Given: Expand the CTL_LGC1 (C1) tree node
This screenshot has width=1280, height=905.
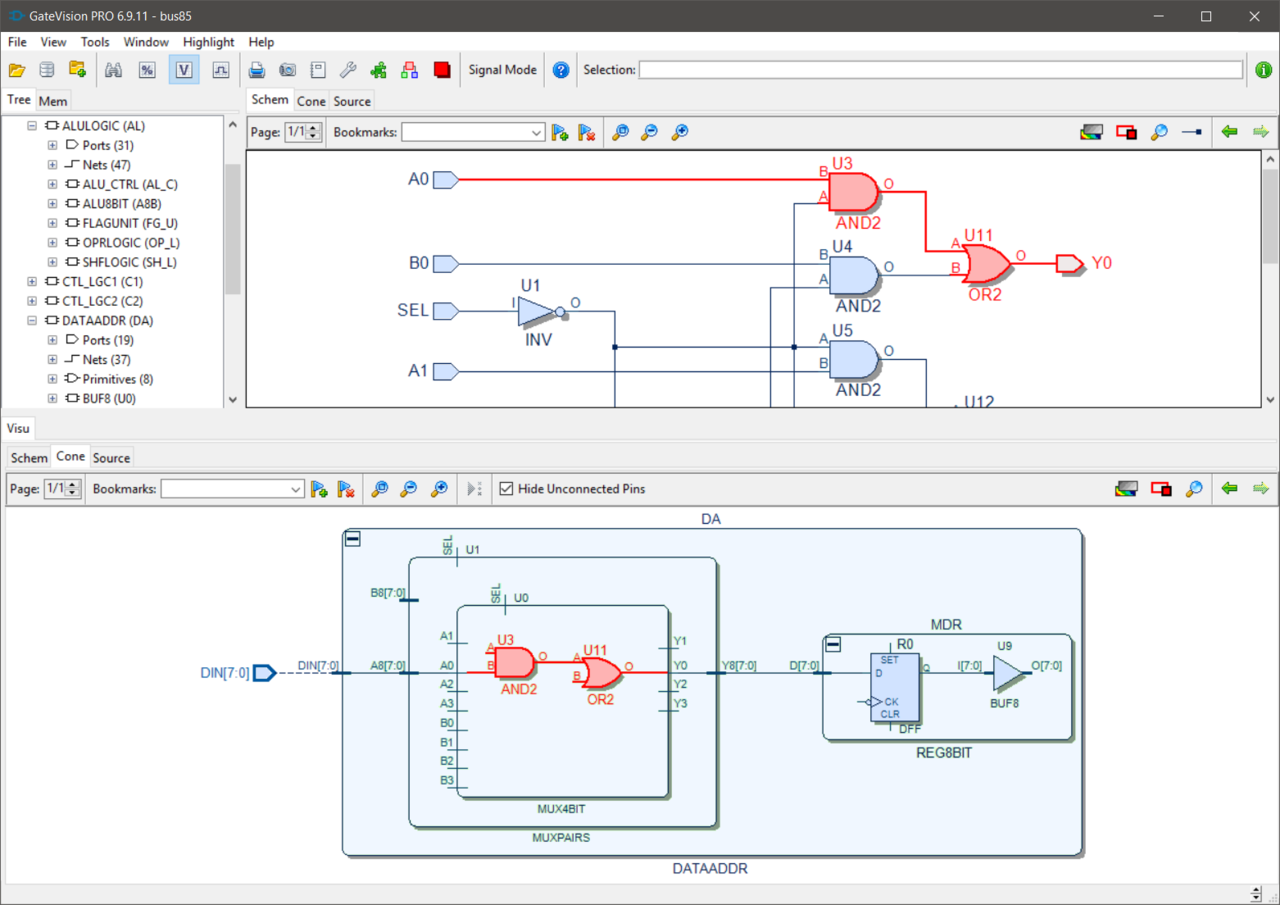Looking at the screenshot, I should [32, 282].
